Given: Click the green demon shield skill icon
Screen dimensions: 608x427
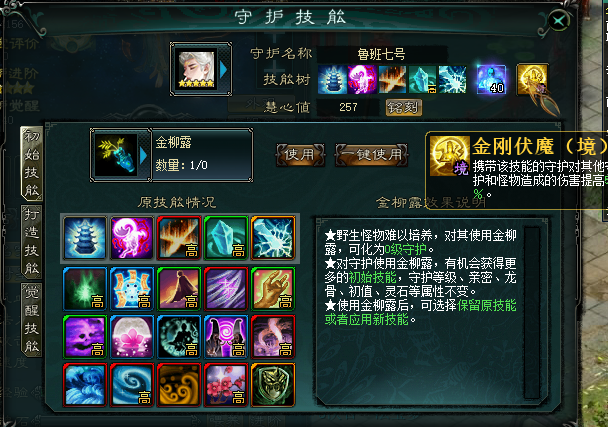Looking at the screenshot, I should pyautogui.click(x=273, y=385).
